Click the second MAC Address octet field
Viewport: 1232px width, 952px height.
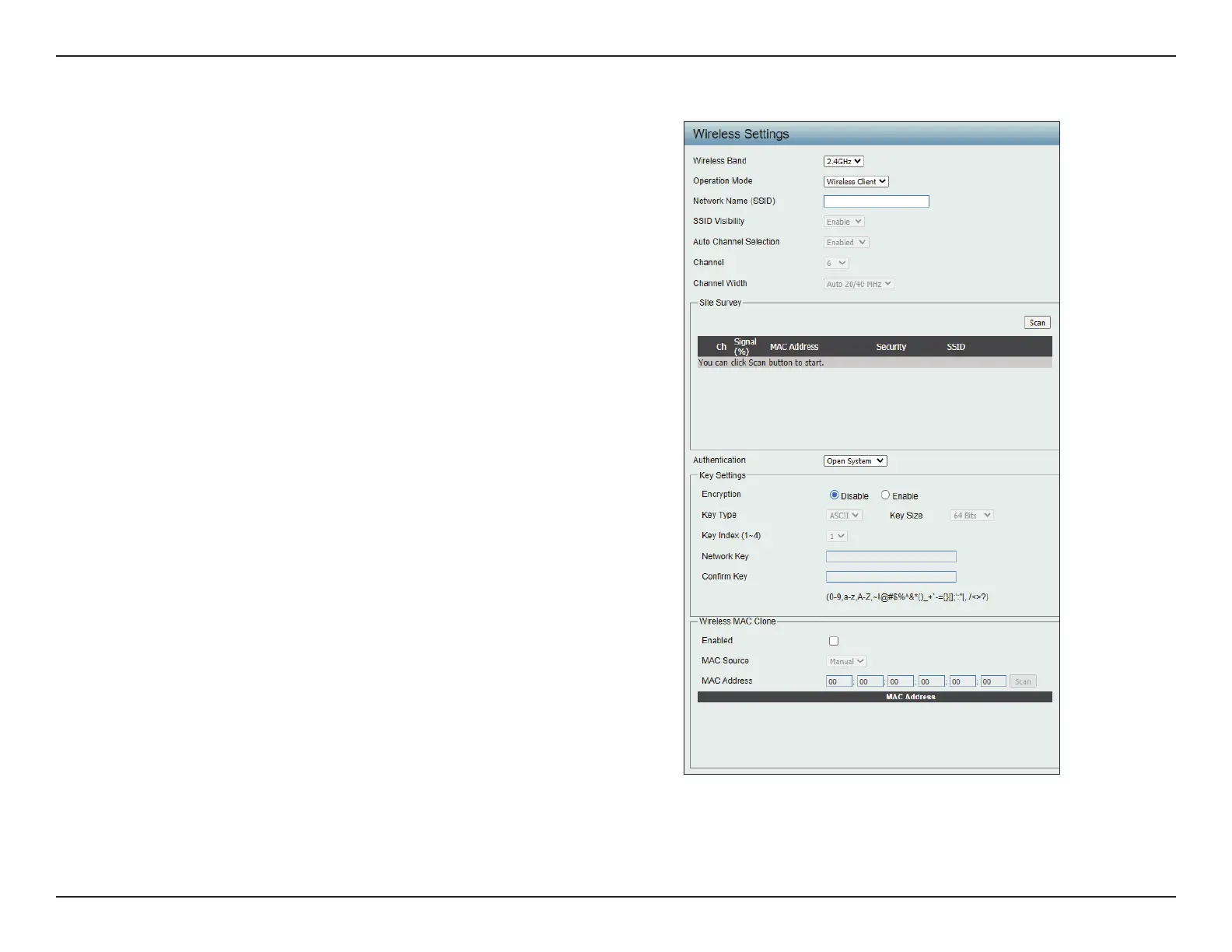[870, 682]
